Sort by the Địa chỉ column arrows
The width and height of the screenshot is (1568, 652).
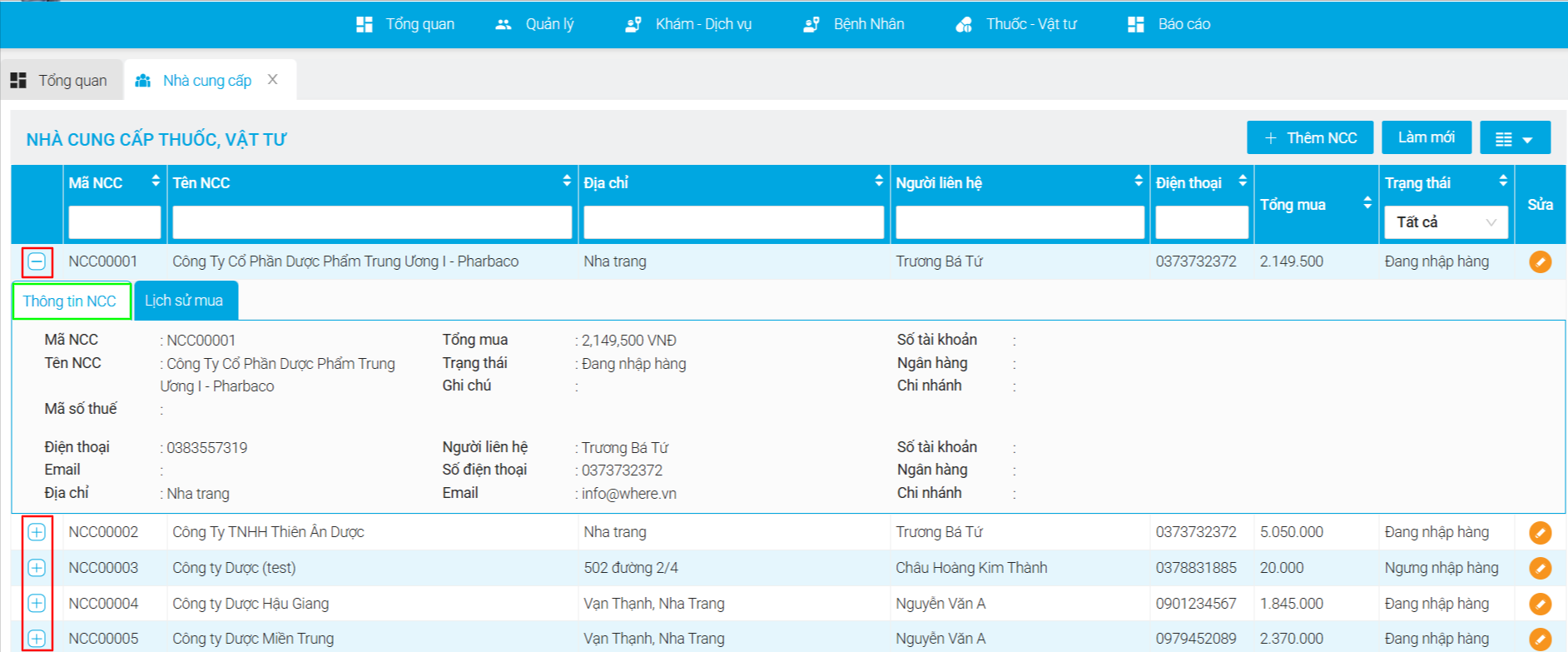[x=879, y=181]
